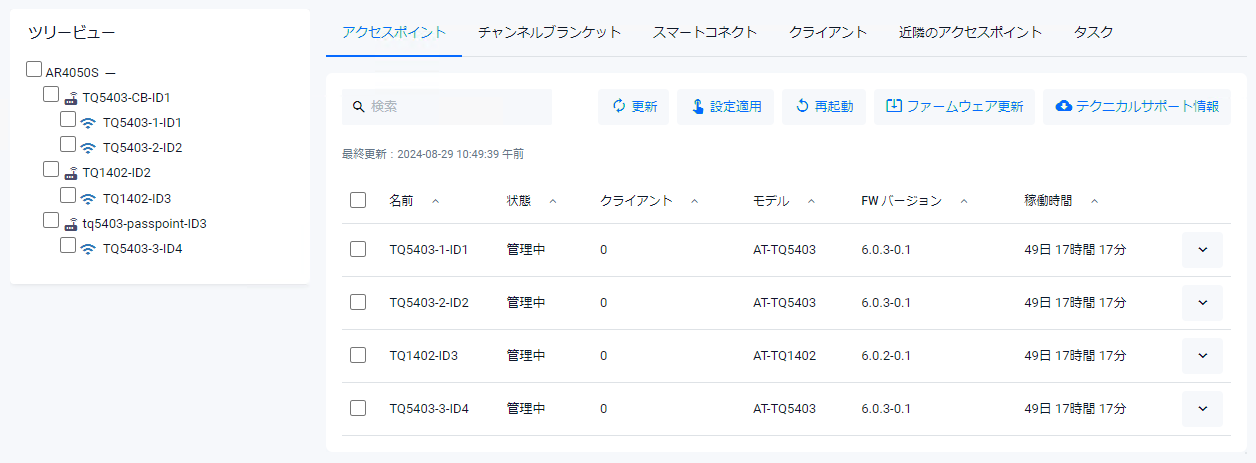Click the router icon beside TQ5403-CB-ID1
1256x463 pixels.
click(71, 98)
